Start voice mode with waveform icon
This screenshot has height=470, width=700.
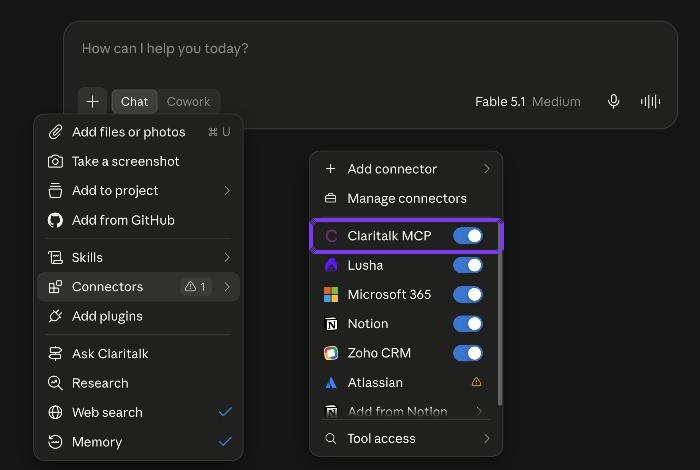(x=650, y=101)
